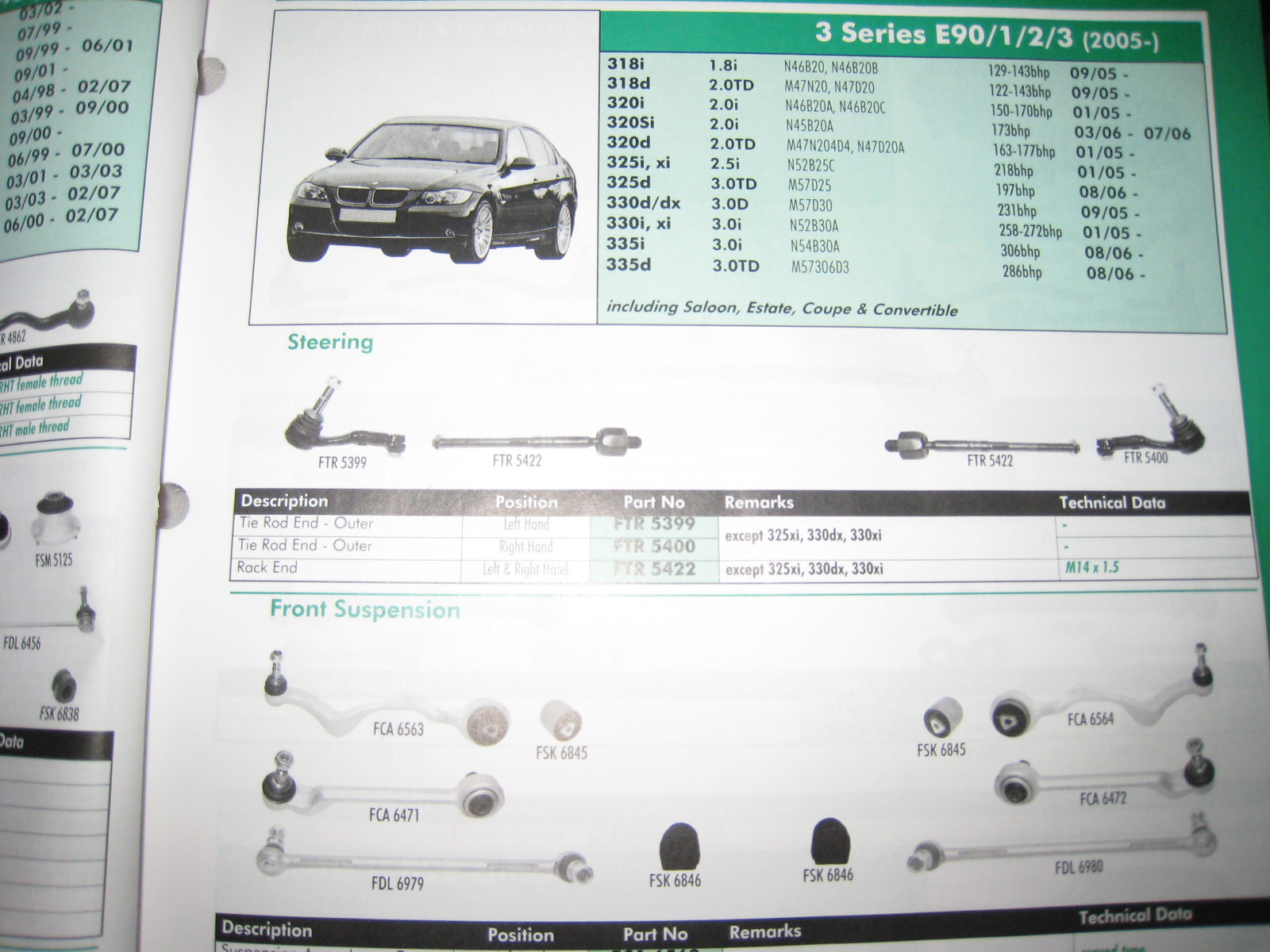Click the FTR 5400 tie rod end picture

[x=1150, y=420]
